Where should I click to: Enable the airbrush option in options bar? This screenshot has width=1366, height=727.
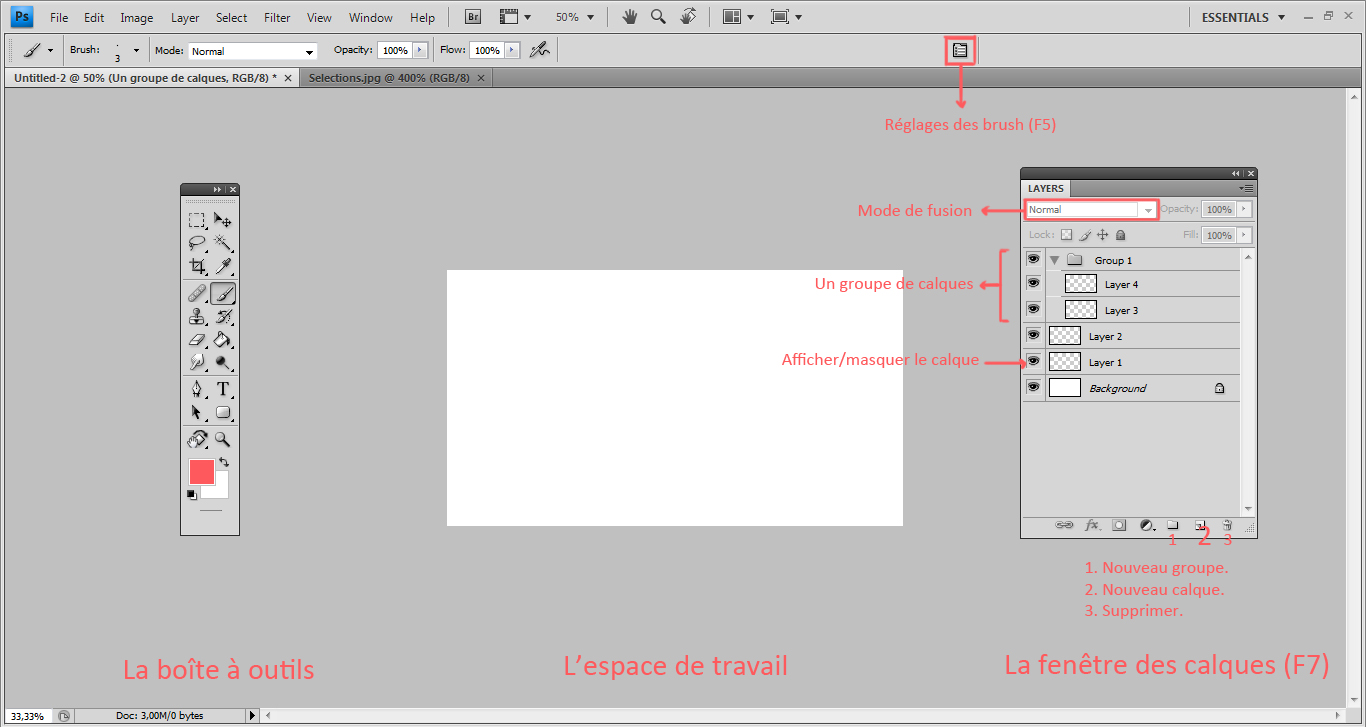point(539,50)
